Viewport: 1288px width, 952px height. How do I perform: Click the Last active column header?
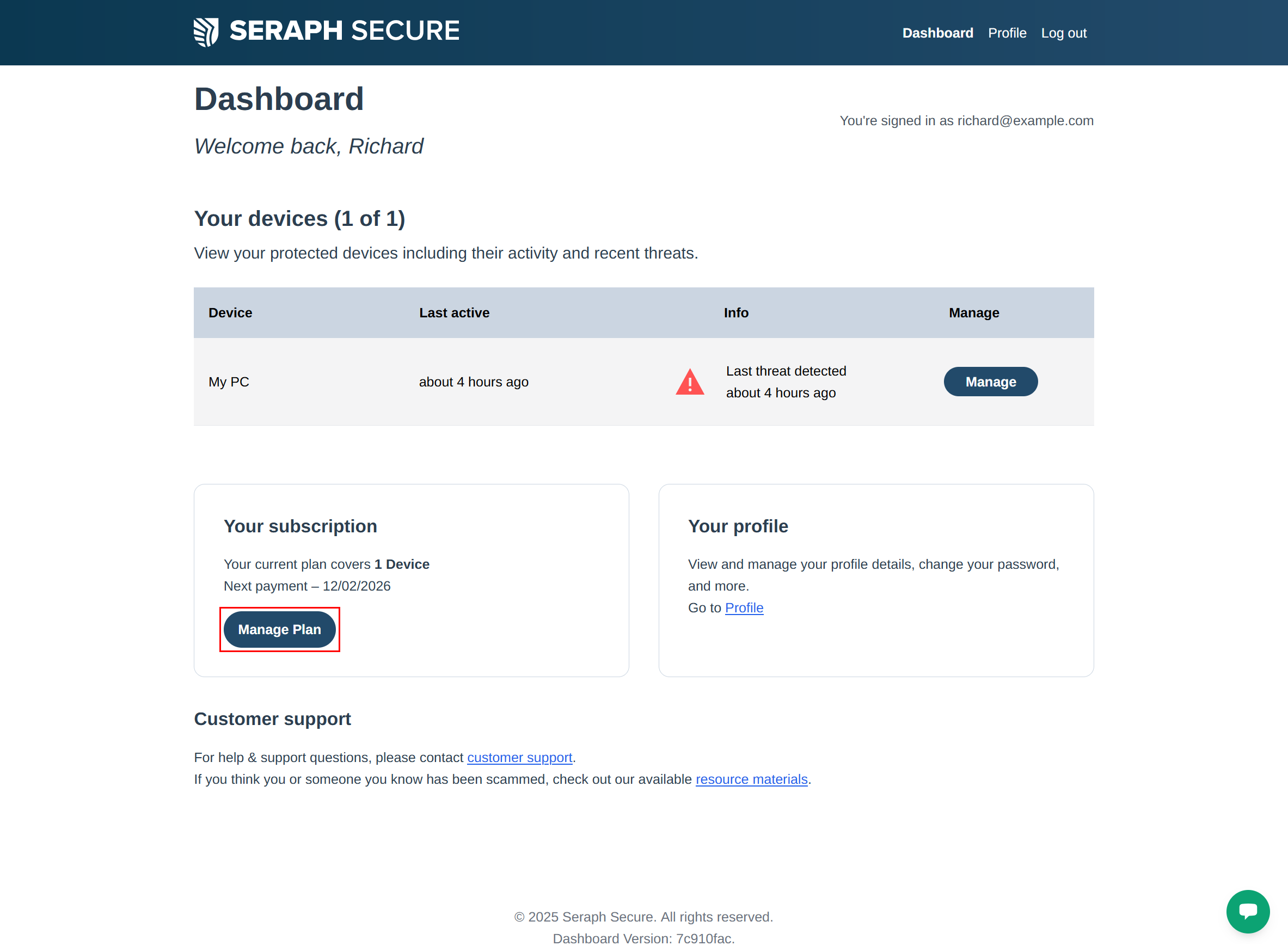(x=454, y=313)
